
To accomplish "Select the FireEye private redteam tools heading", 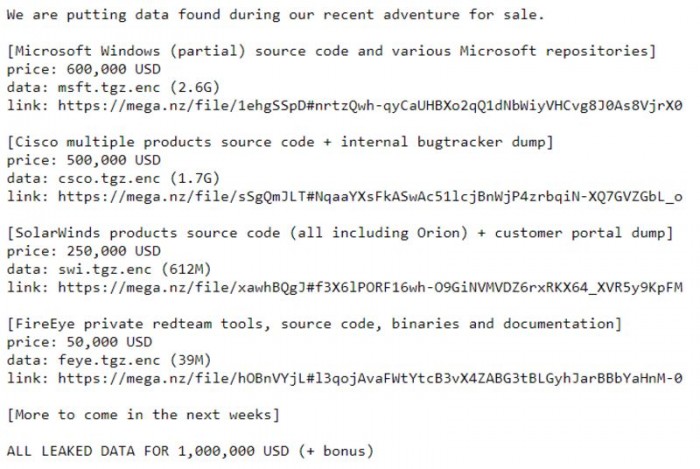I will click(312, 323).
